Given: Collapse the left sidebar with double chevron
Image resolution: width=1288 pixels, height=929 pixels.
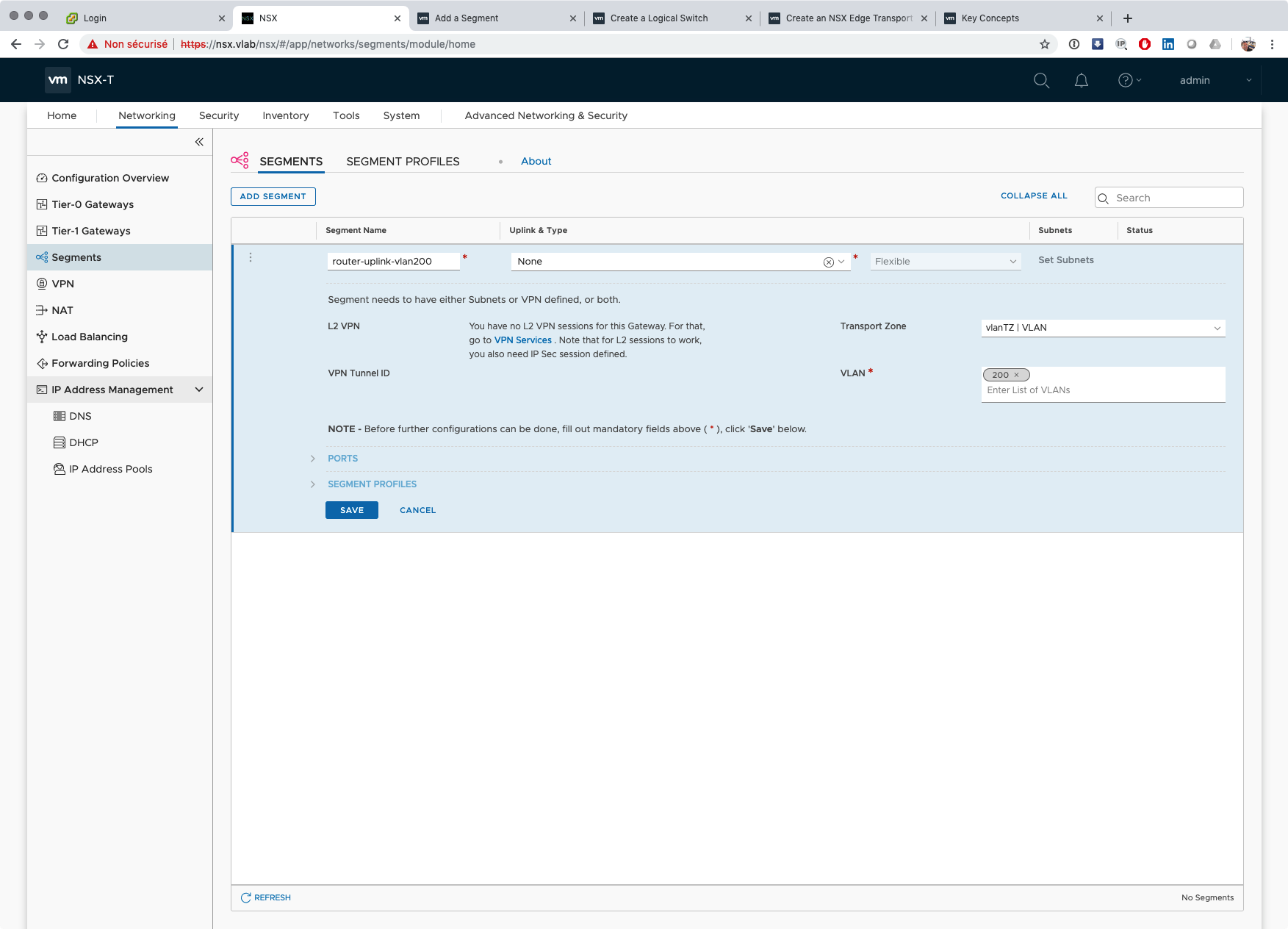Looking at the screenshot, I should coord(199,142).
